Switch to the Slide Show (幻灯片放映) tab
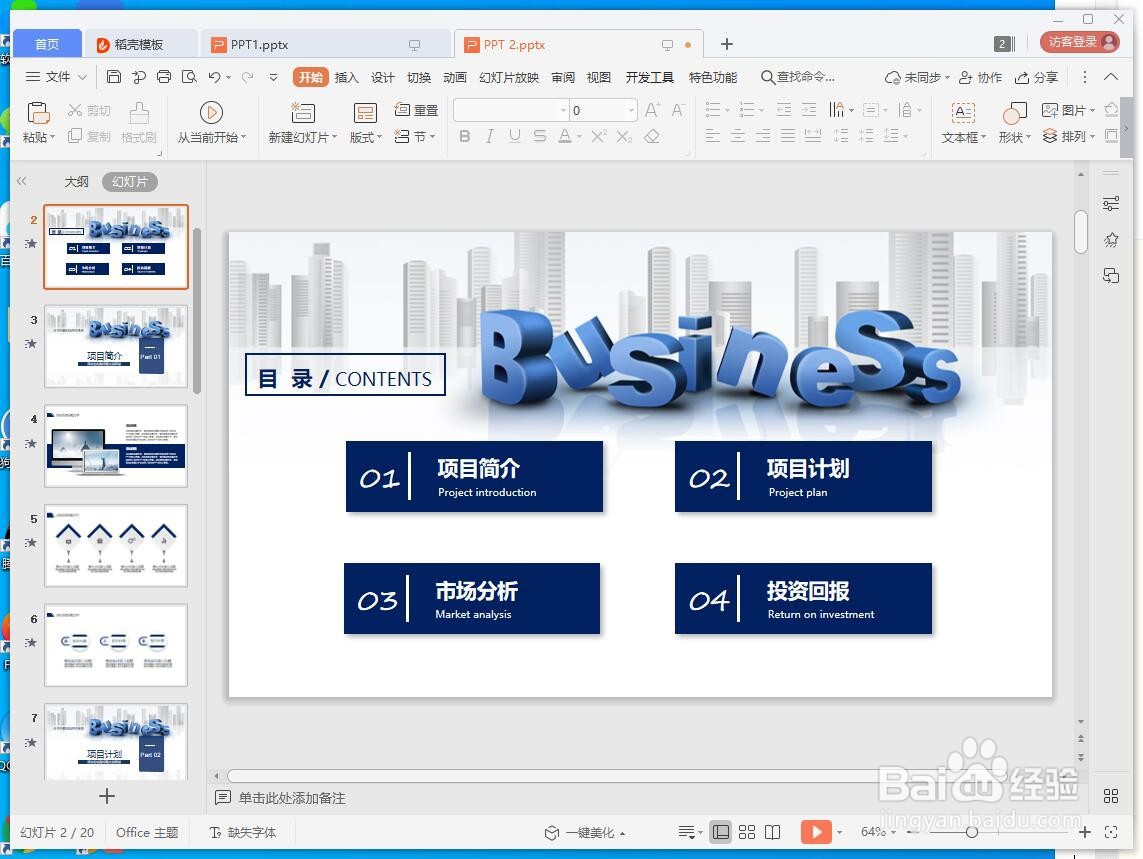Image resolution: width=1143 pixels, height=859 pixels. point(509,77)
